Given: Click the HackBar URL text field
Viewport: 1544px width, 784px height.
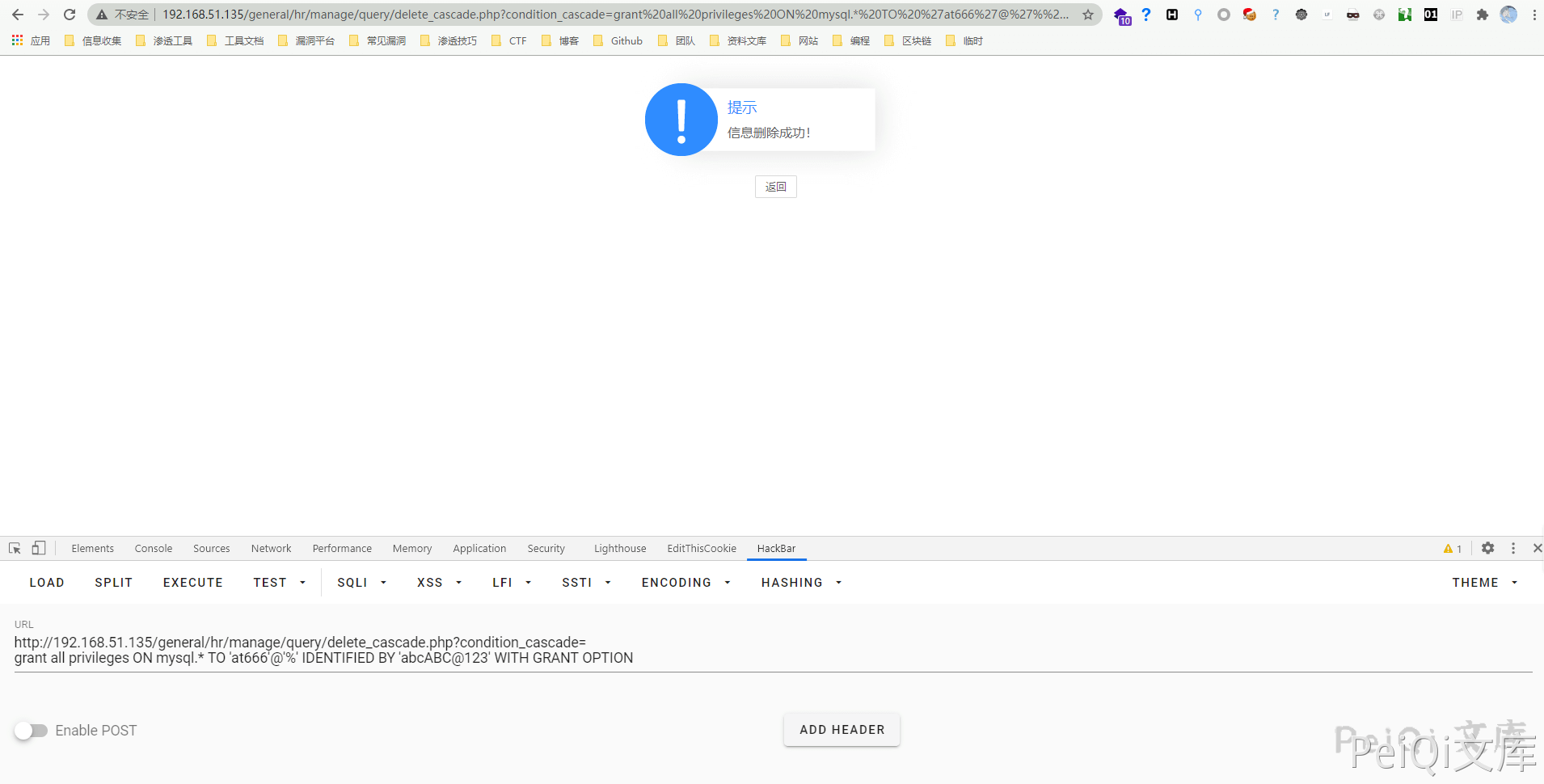Looking at the screenshot, I should 774,650.
